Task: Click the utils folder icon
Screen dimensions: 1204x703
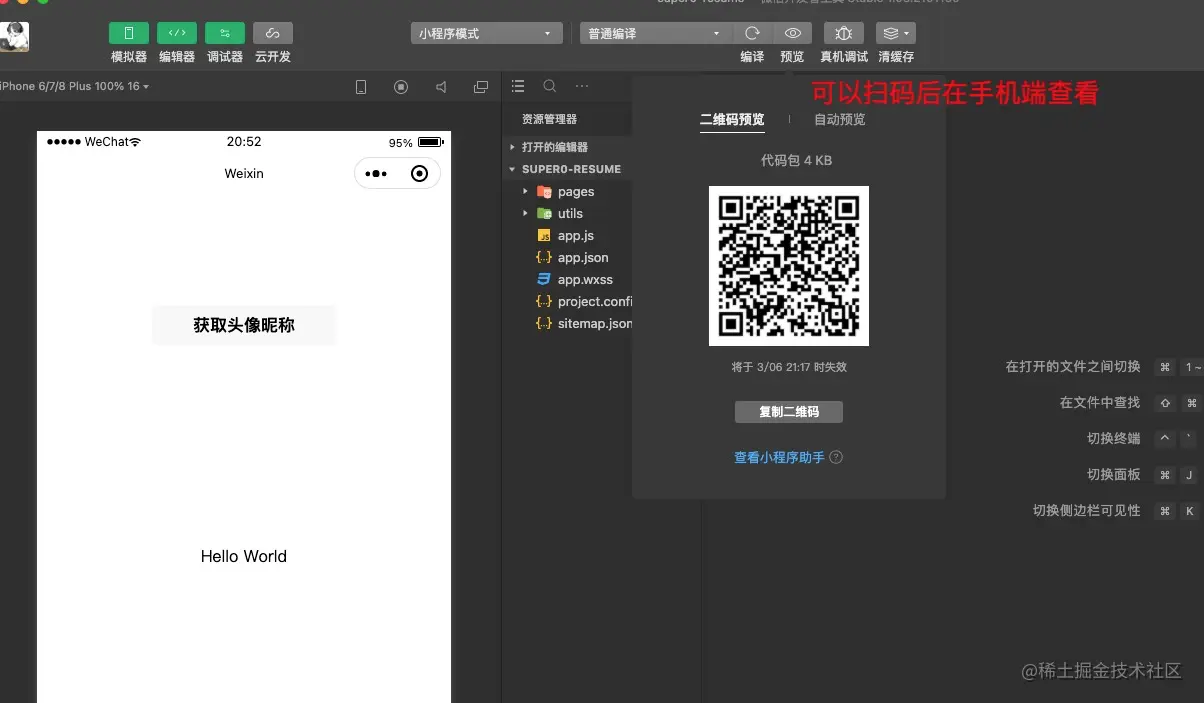Action: pyautogui.click(x=544, y=213)
